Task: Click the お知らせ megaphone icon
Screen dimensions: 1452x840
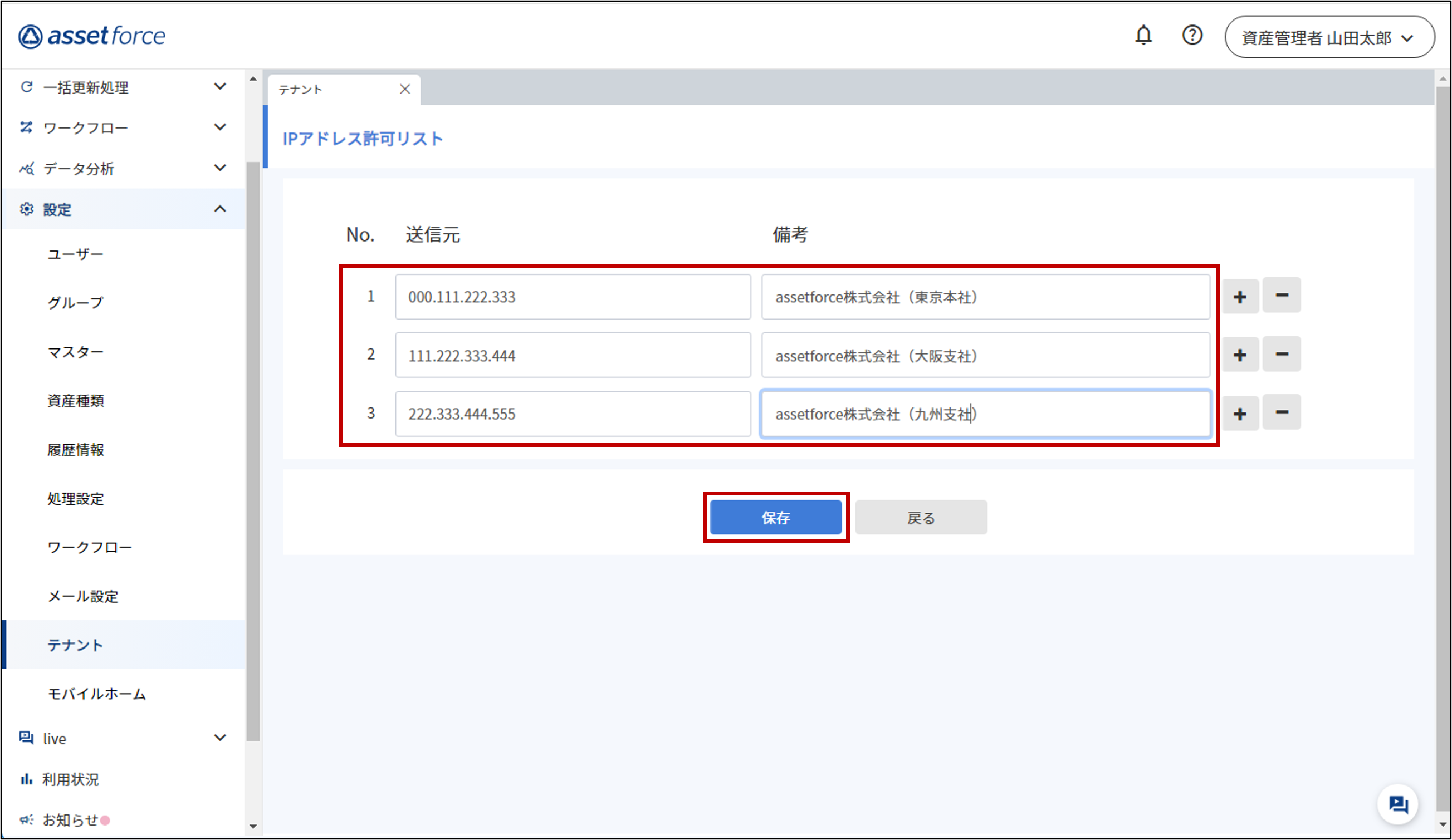Action: (27, 819)
